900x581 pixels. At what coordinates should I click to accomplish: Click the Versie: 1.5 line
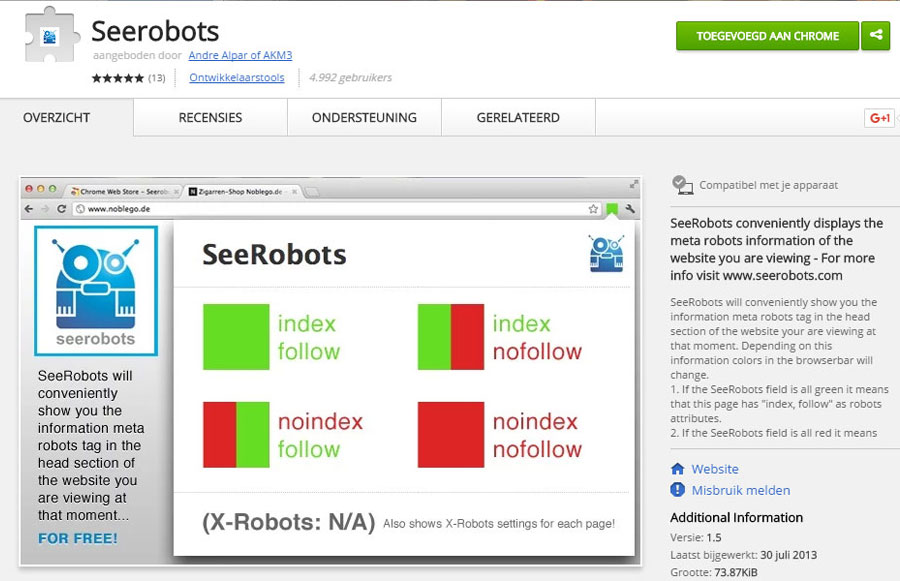coord(696,538)
